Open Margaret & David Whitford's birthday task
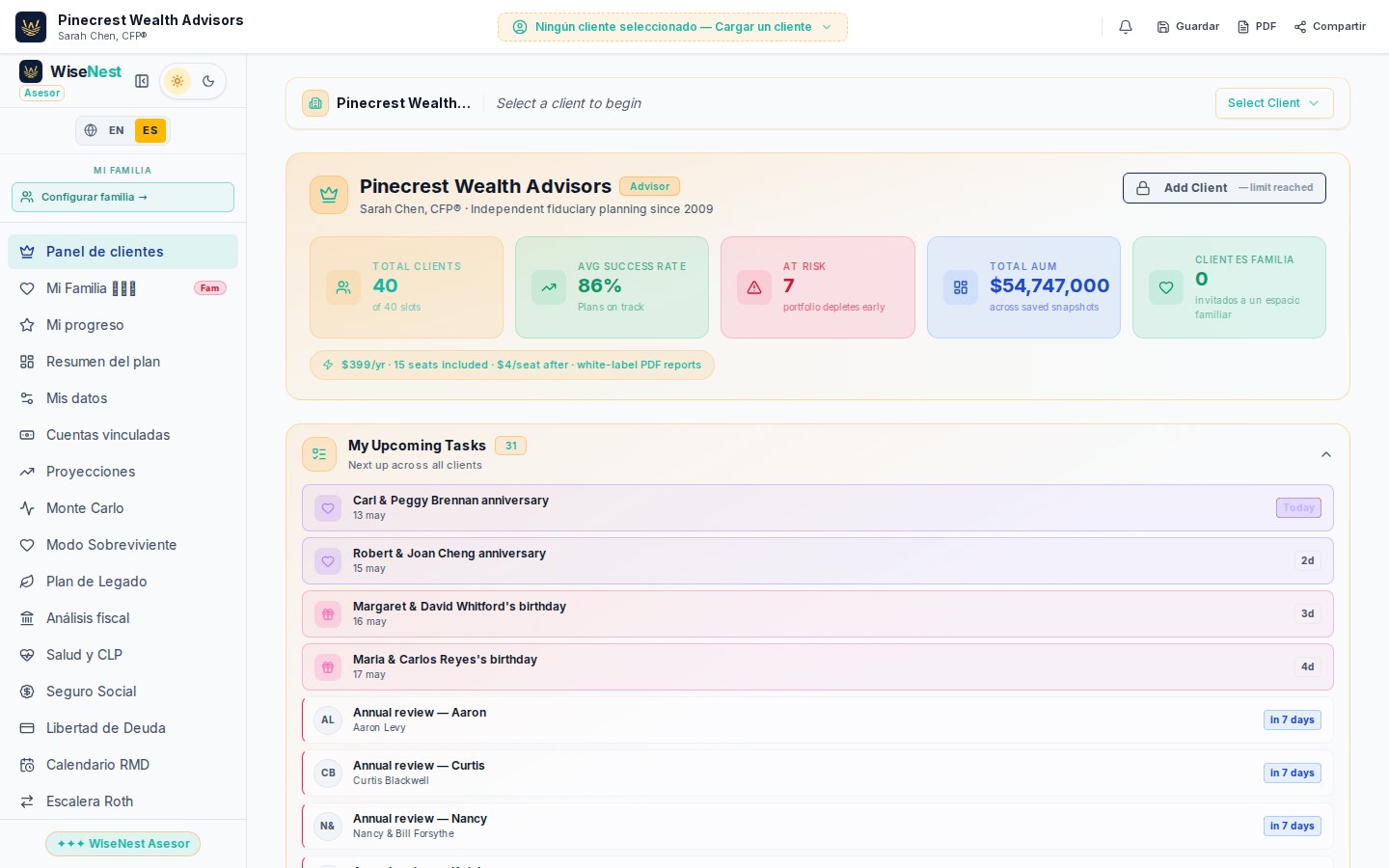 click(818, 614)
